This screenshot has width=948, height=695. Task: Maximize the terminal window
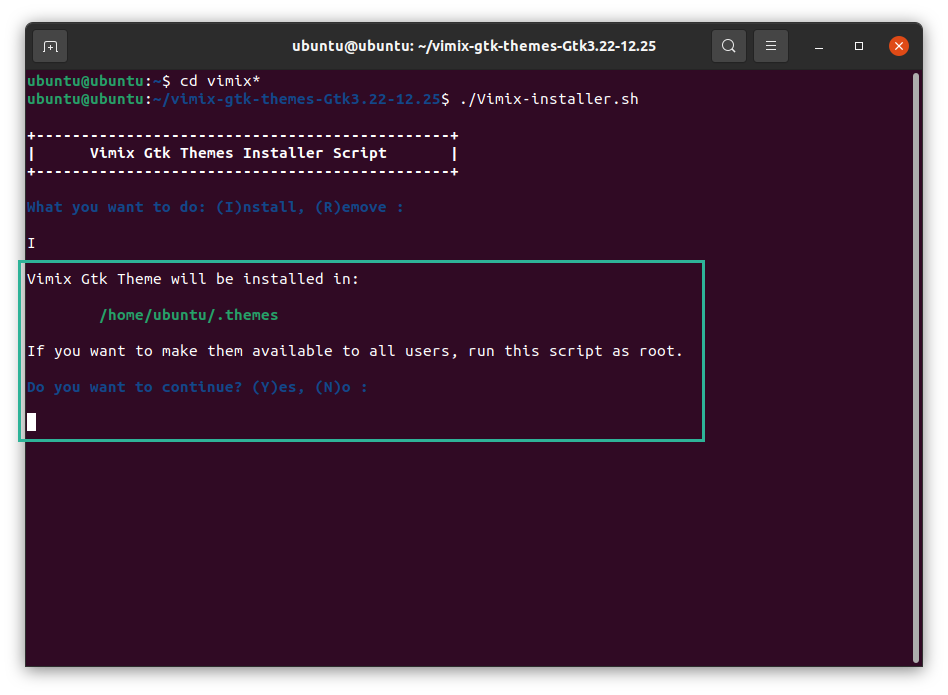click(859, 46)
